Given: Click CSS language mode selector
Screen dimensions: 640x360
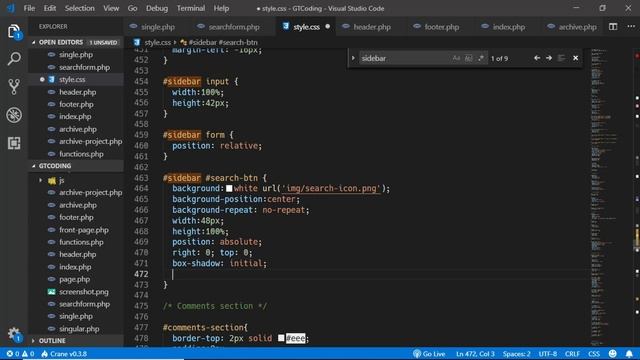Looking at the screenshot, I should [x=594, y=354].
